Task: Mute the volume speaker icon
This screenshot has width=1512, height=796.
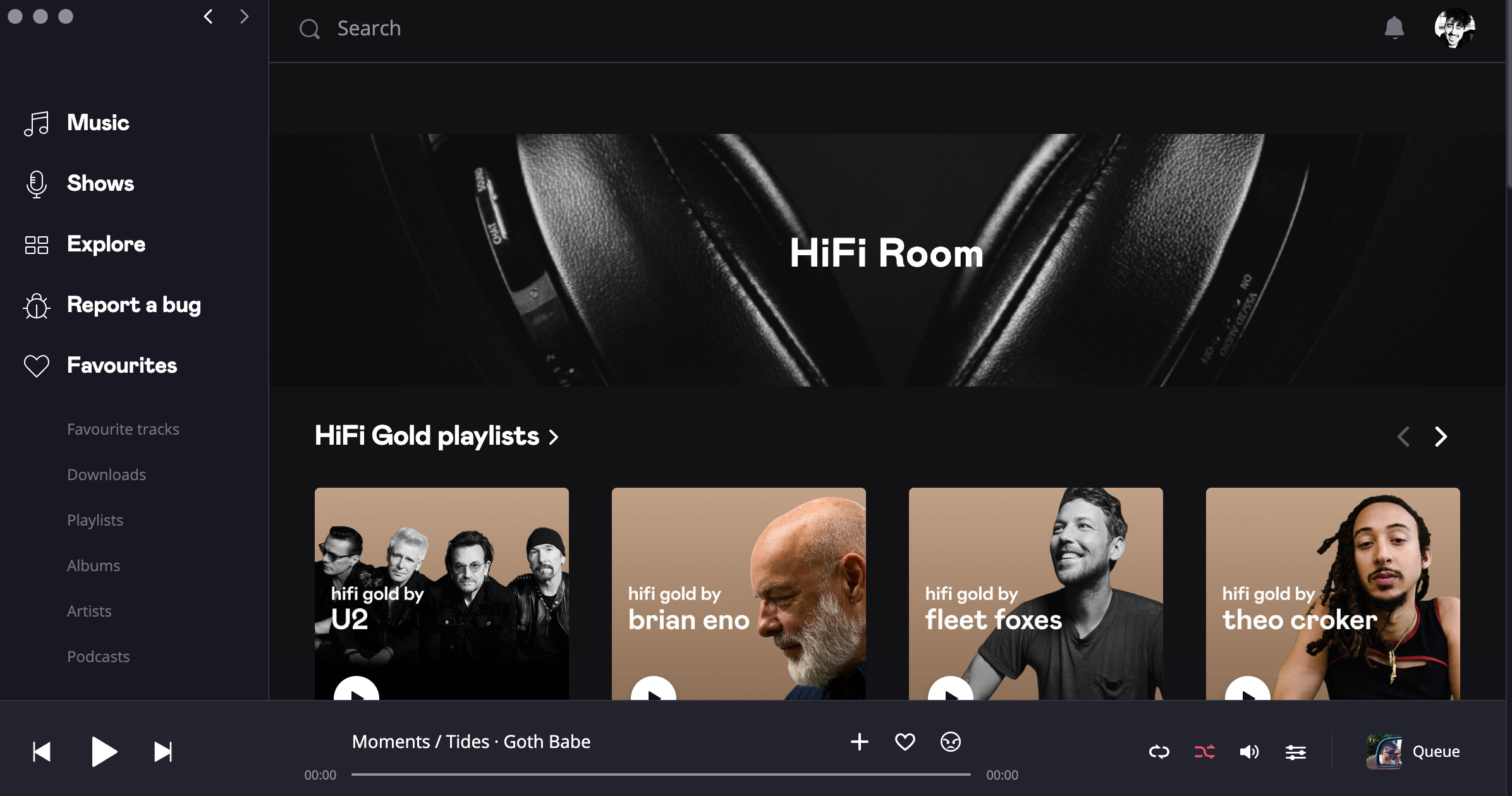Action: click(1249, 752)
